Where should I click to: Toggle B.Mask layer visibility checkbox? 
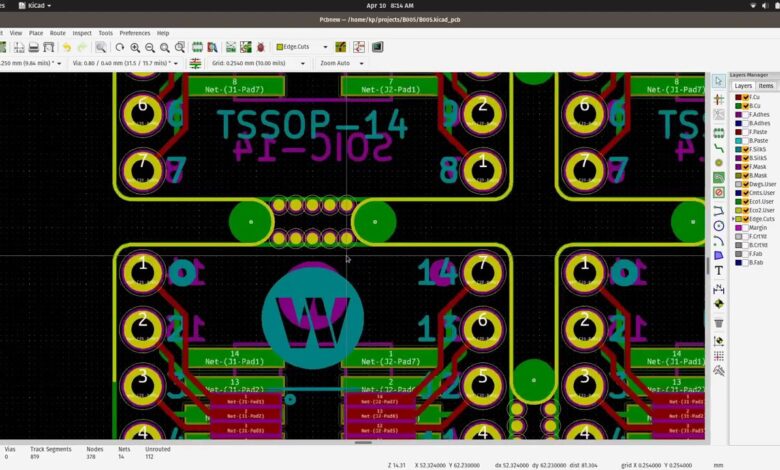(746, 176)
